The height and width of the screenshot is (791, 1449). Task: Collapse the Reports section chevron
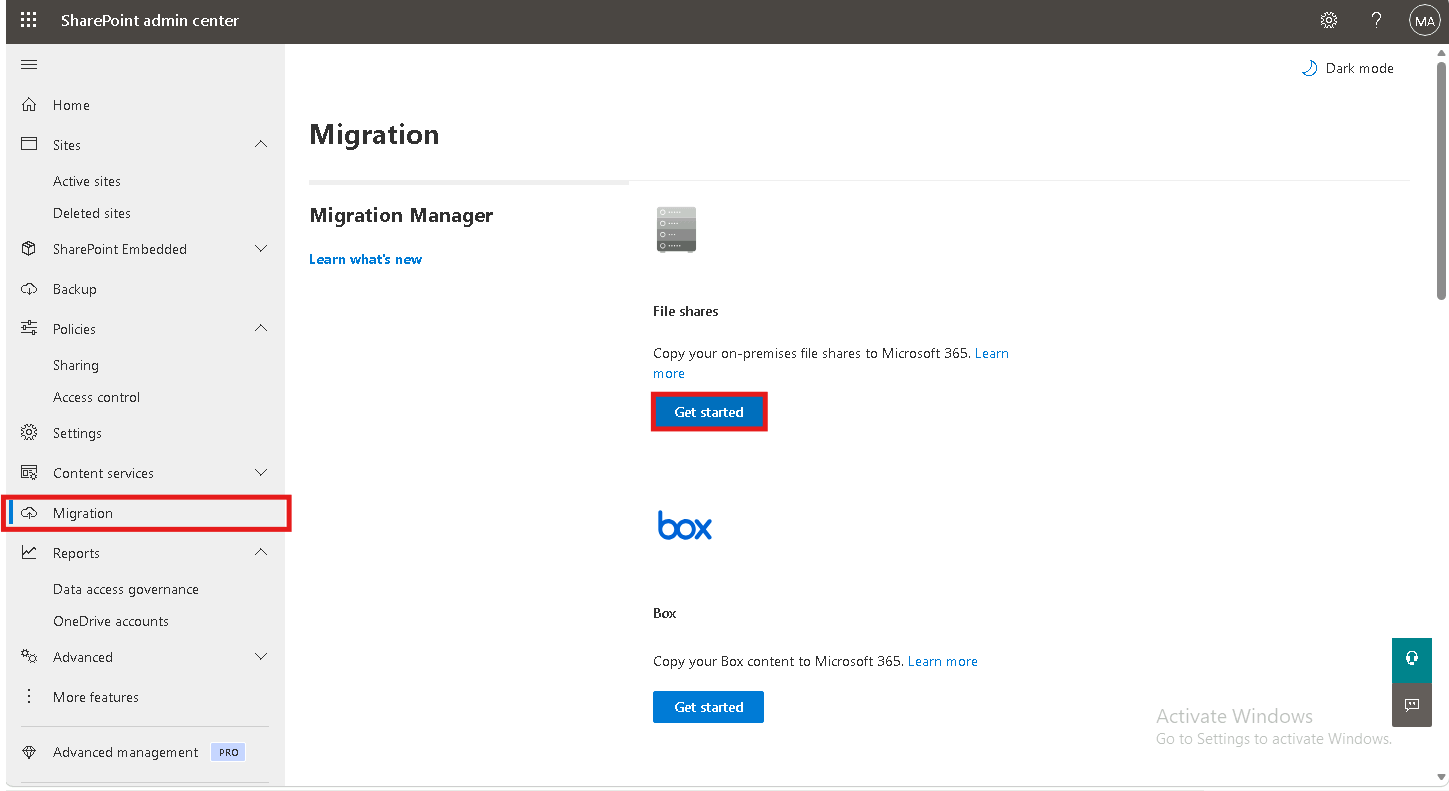[261, 553]
